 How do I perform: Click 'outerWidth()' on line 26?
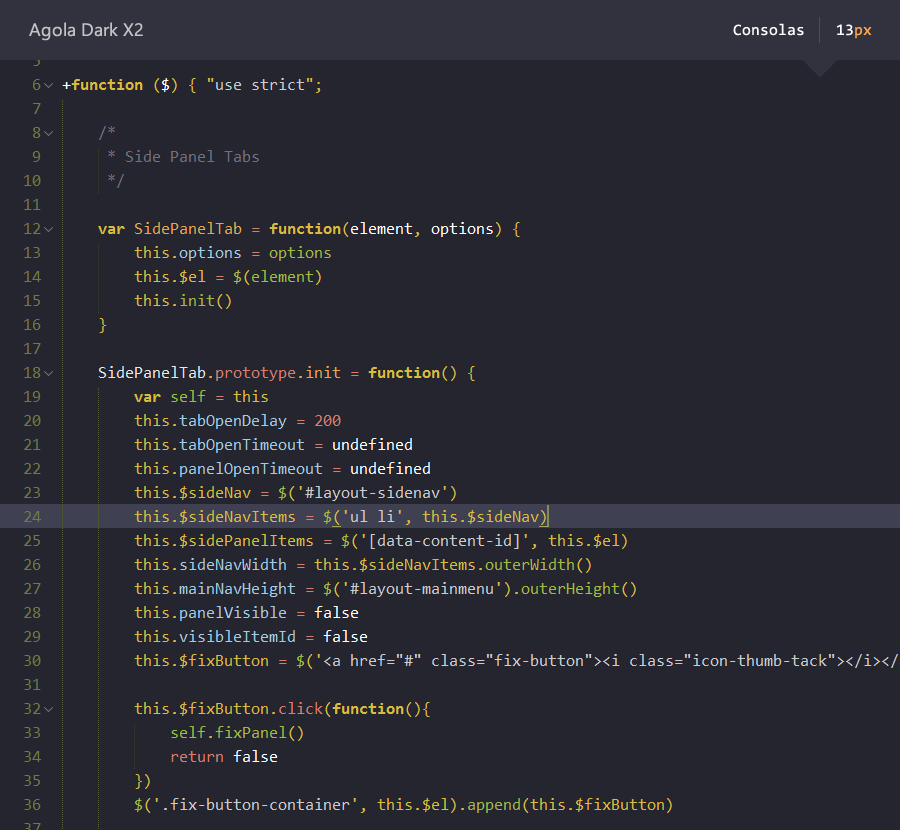tap(538, 565)
